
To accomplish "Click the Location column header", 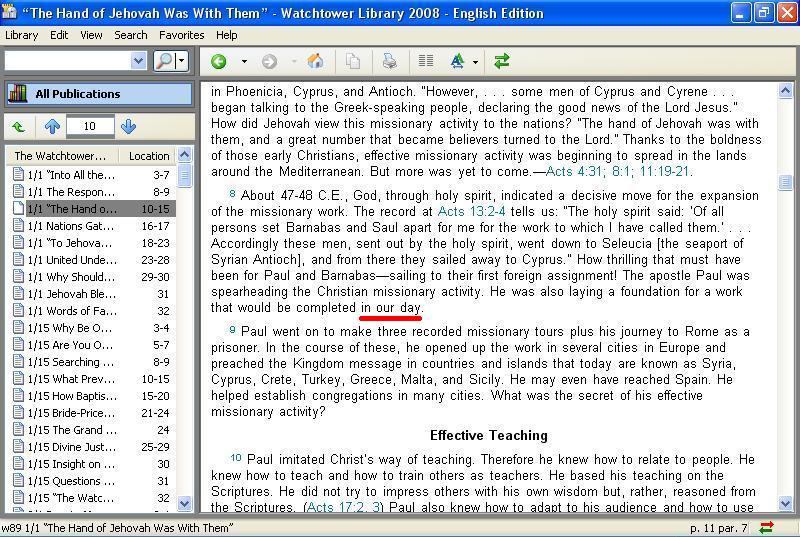I will tap(148, 156).
